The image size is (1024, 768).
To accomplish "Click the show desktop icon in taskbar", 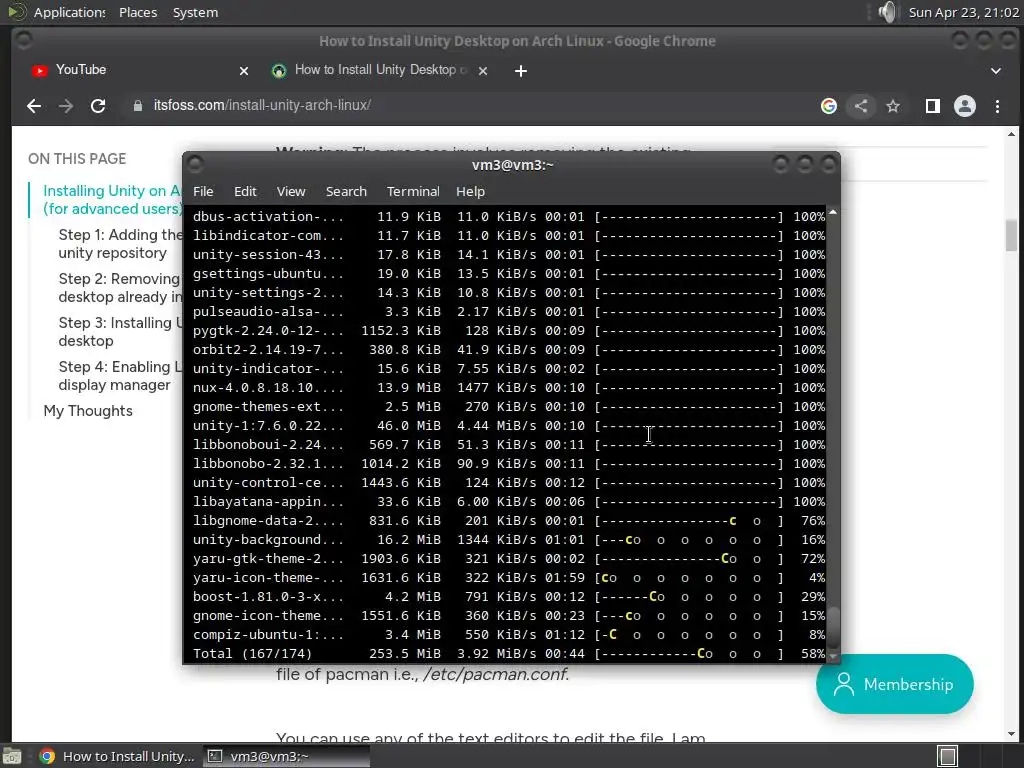I will [x=12, y=756].
